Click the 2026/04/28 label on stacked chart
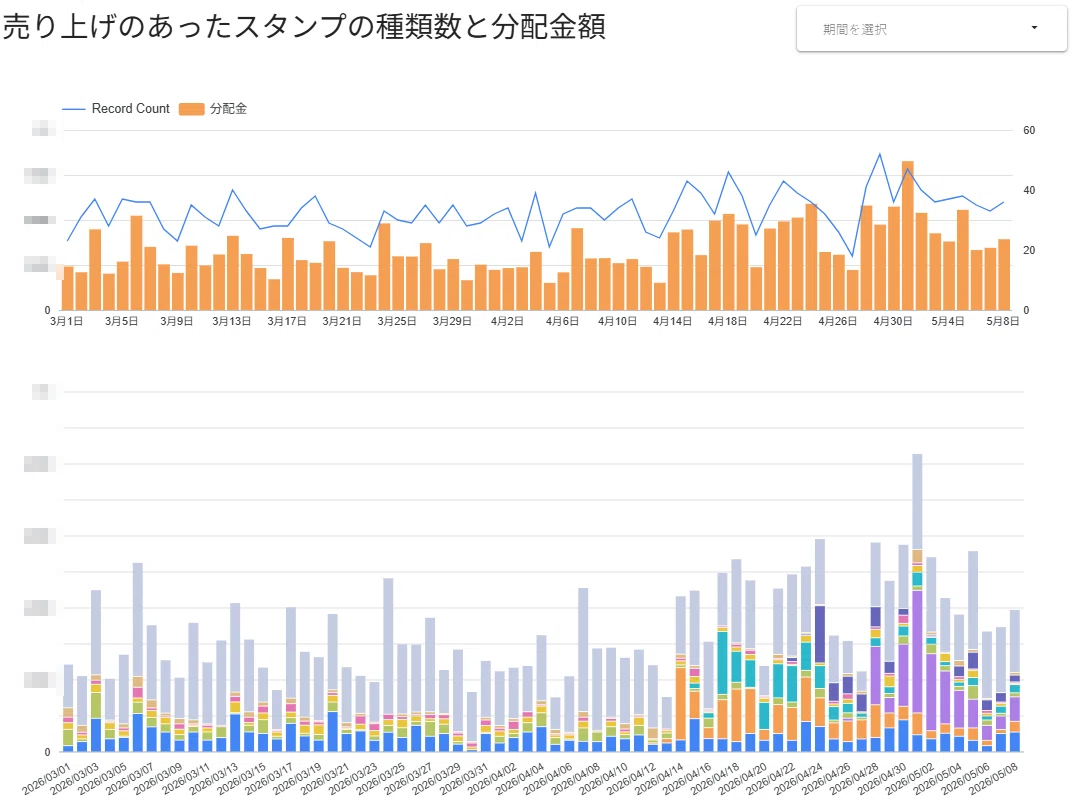The width and height of the screenshot is (1071, 806). click(854, 779)
